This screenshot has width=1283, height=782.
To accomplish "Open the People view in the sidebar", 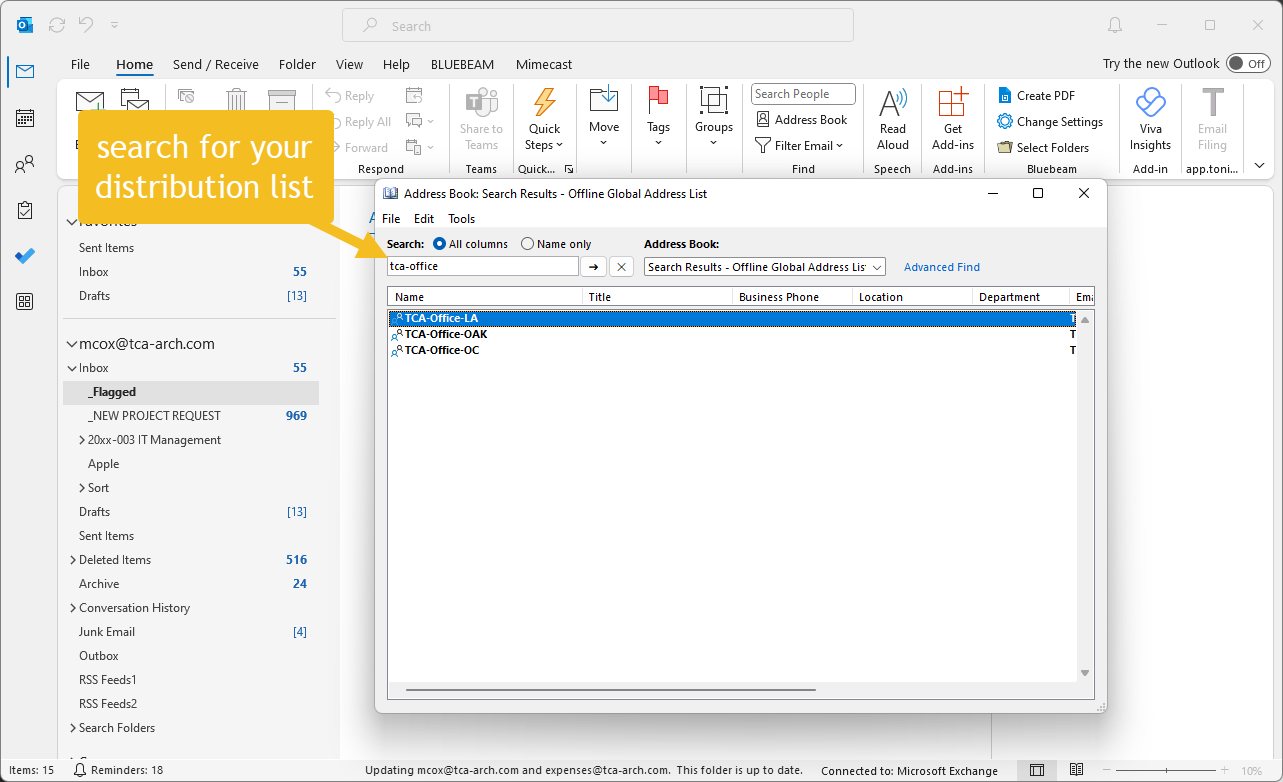I will [25, 164].
